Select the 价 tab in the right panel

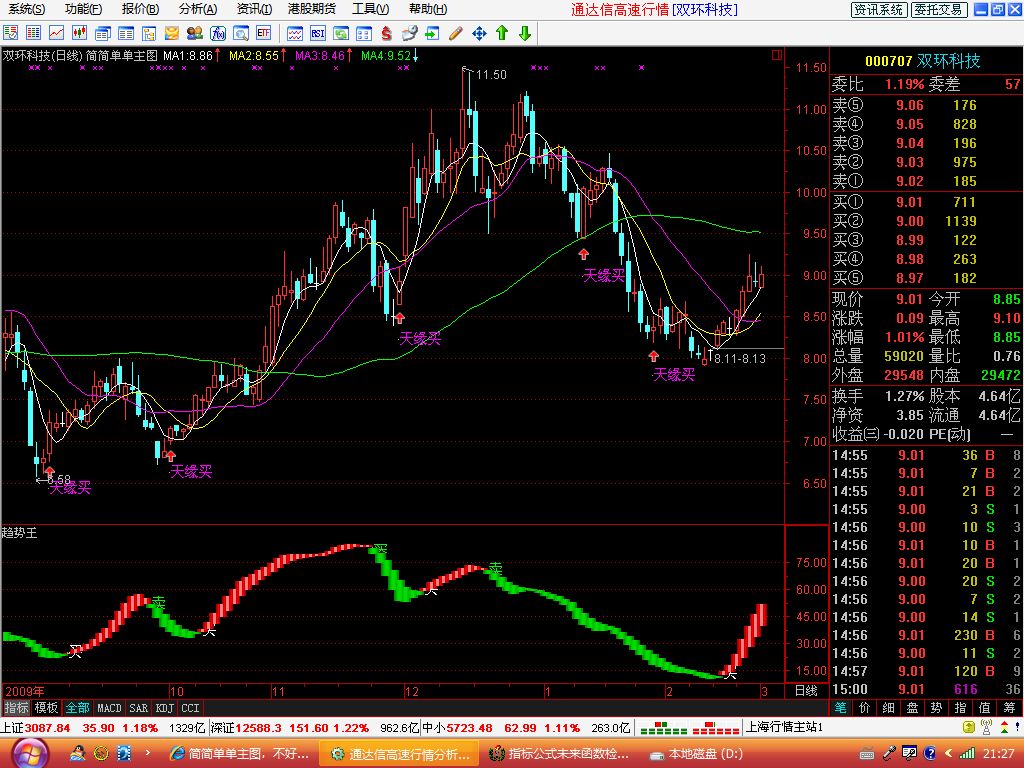(x=865, y=708)
